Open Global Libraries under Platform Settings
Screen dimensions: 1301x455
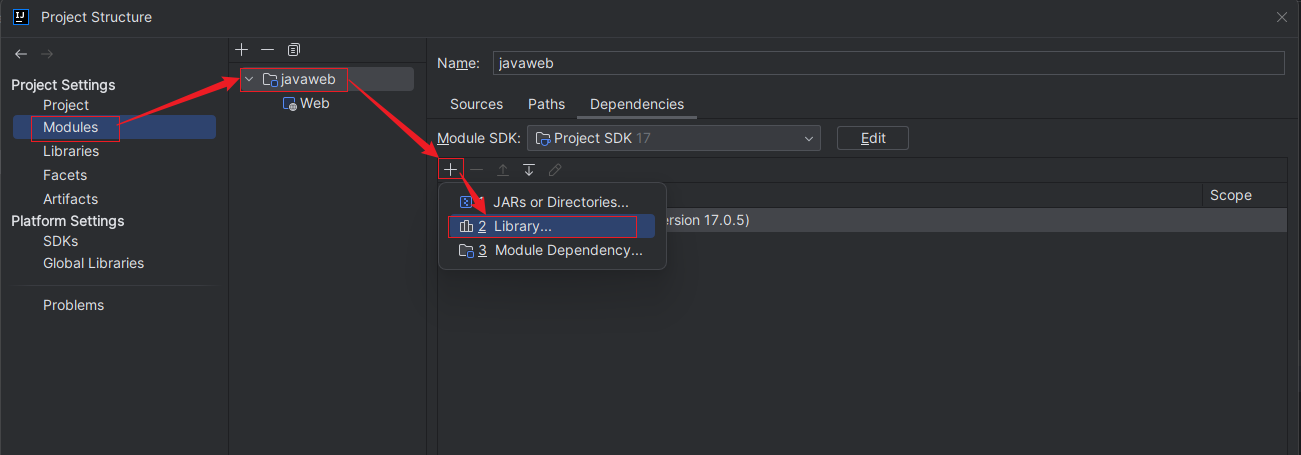click(93, 263)
